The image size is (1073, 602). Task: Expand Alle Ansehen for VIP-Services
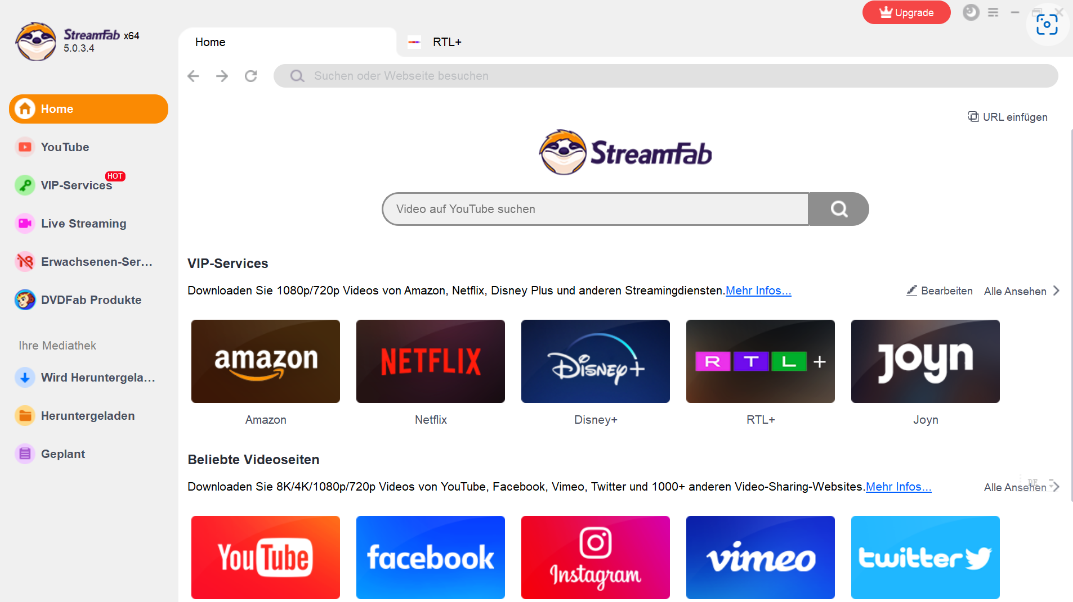pyautogui.click(x=1022, y=291)
